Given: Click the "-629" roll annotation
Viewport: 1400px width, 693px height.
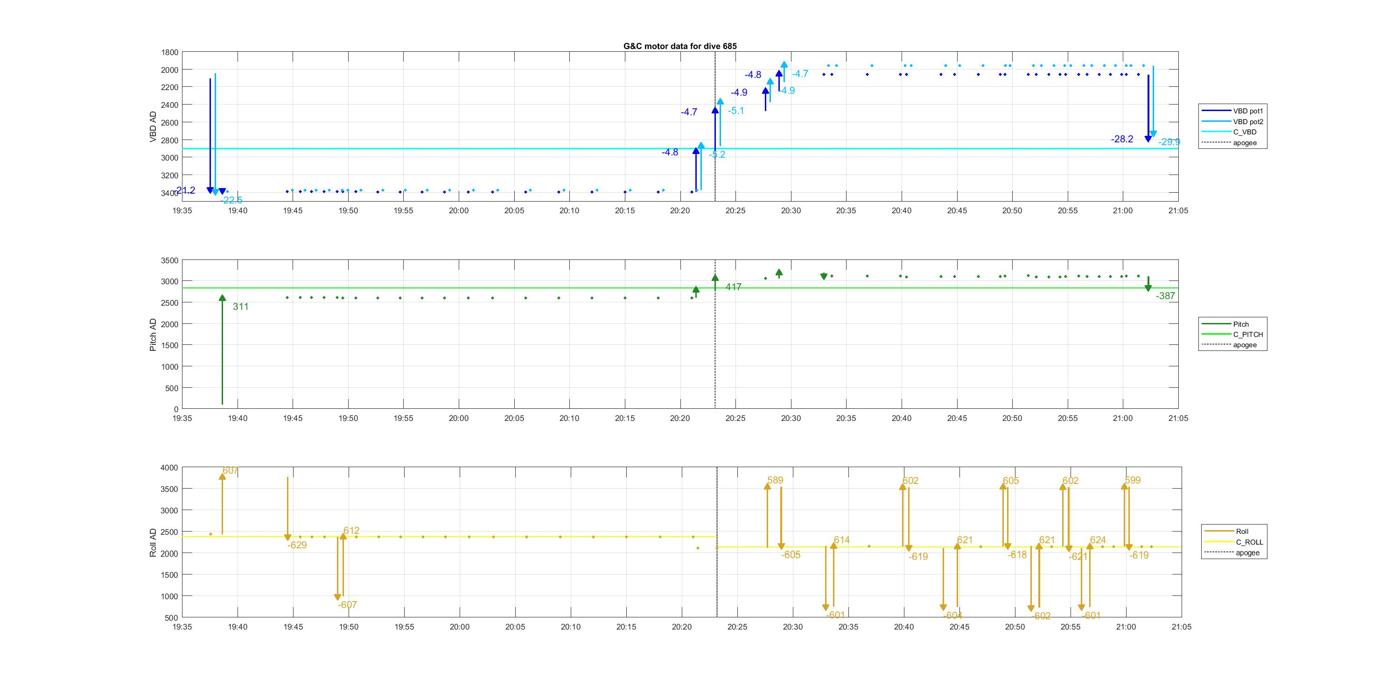Looking at the screenshot, I should coord(297,545).
